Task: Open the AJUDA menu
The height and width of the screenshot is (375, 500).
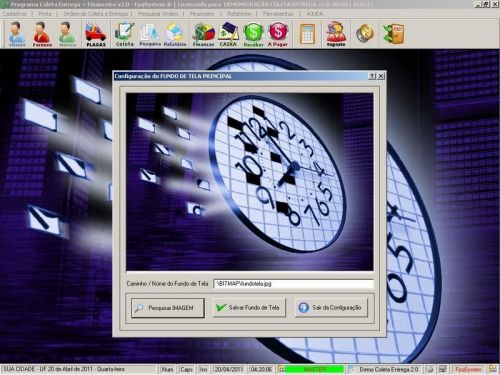Action: (314, 14)
